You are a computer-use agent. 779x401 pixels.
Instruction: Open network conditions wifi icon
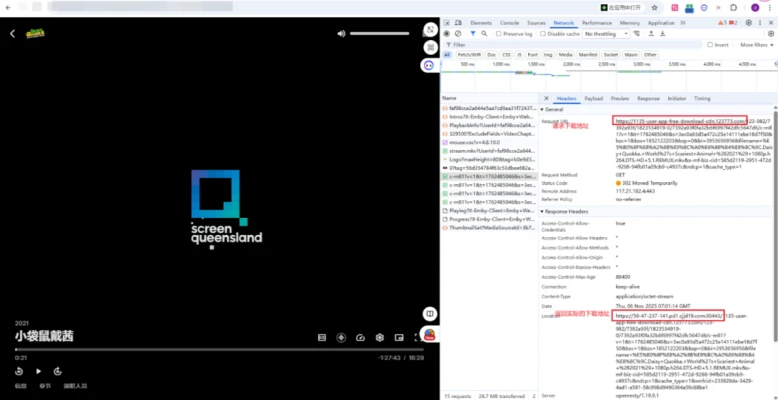636,33
